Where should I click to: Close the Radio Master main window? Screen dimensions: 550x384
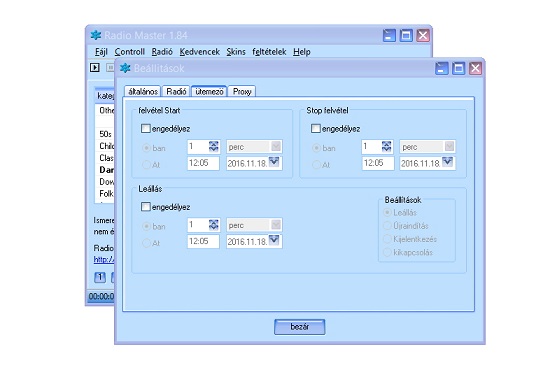[423, 35]
